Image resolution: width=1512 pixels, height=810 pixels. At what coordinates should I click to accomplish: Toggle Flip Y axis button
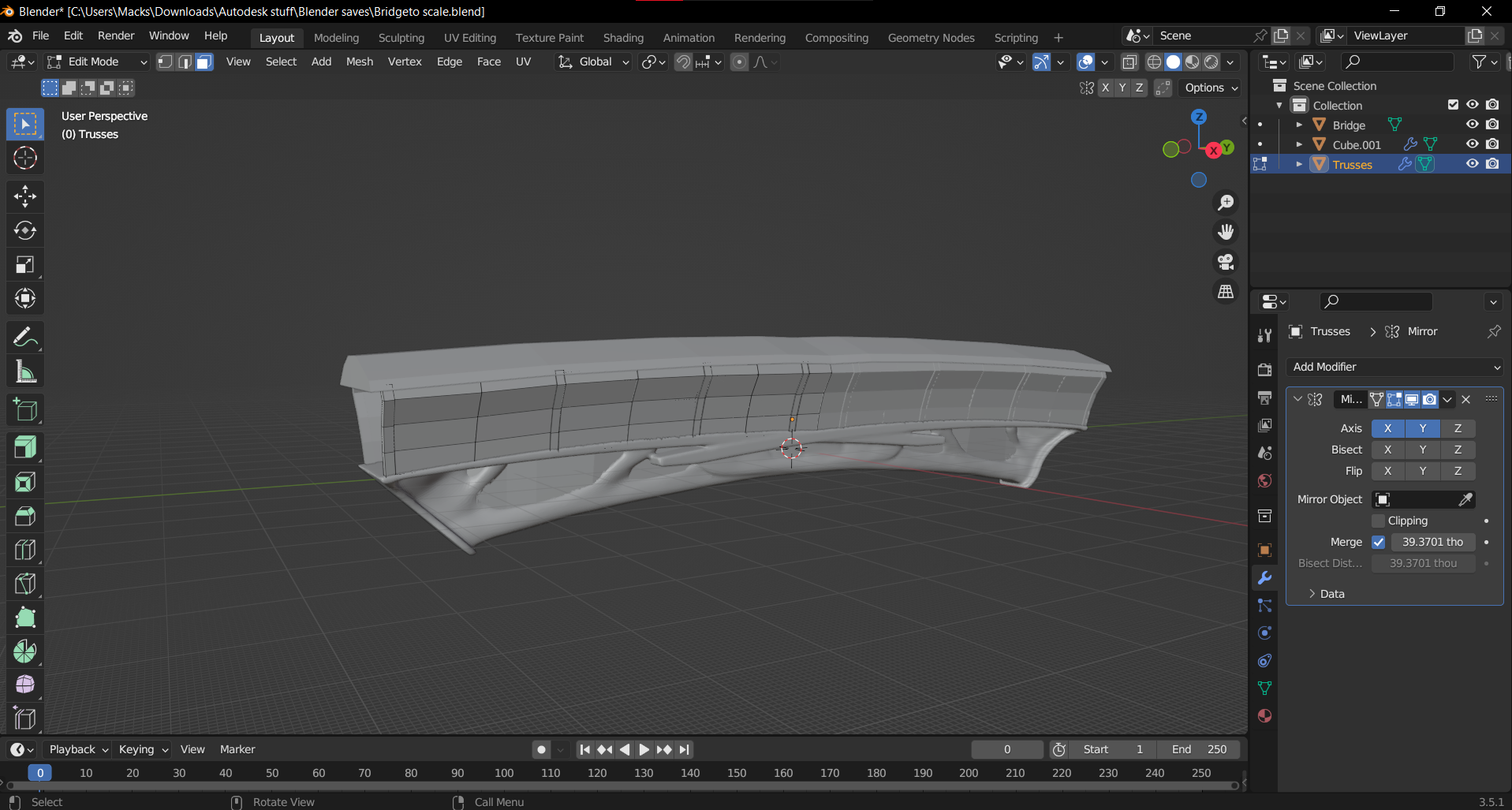(x=1423, y=471)
